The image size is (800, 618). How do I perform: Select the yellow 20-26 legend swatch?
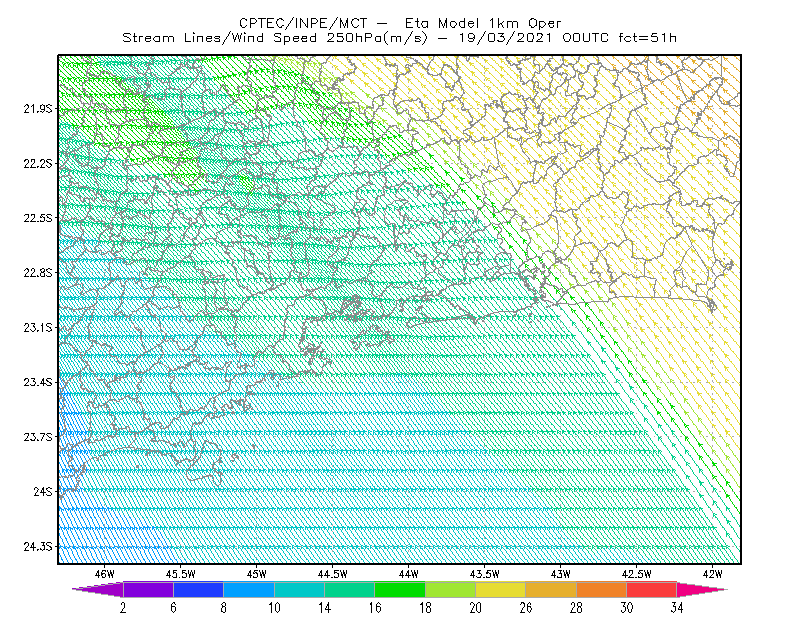501,589
